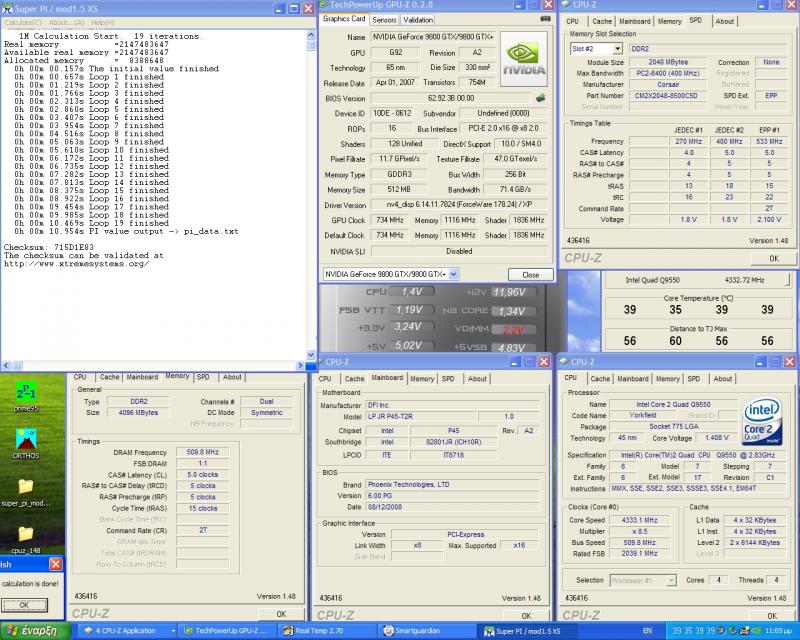This screenshot has height=640, width=800.
Task: Click OK in the CPU-Z SPD window
Action: click(x=774, y=258)
